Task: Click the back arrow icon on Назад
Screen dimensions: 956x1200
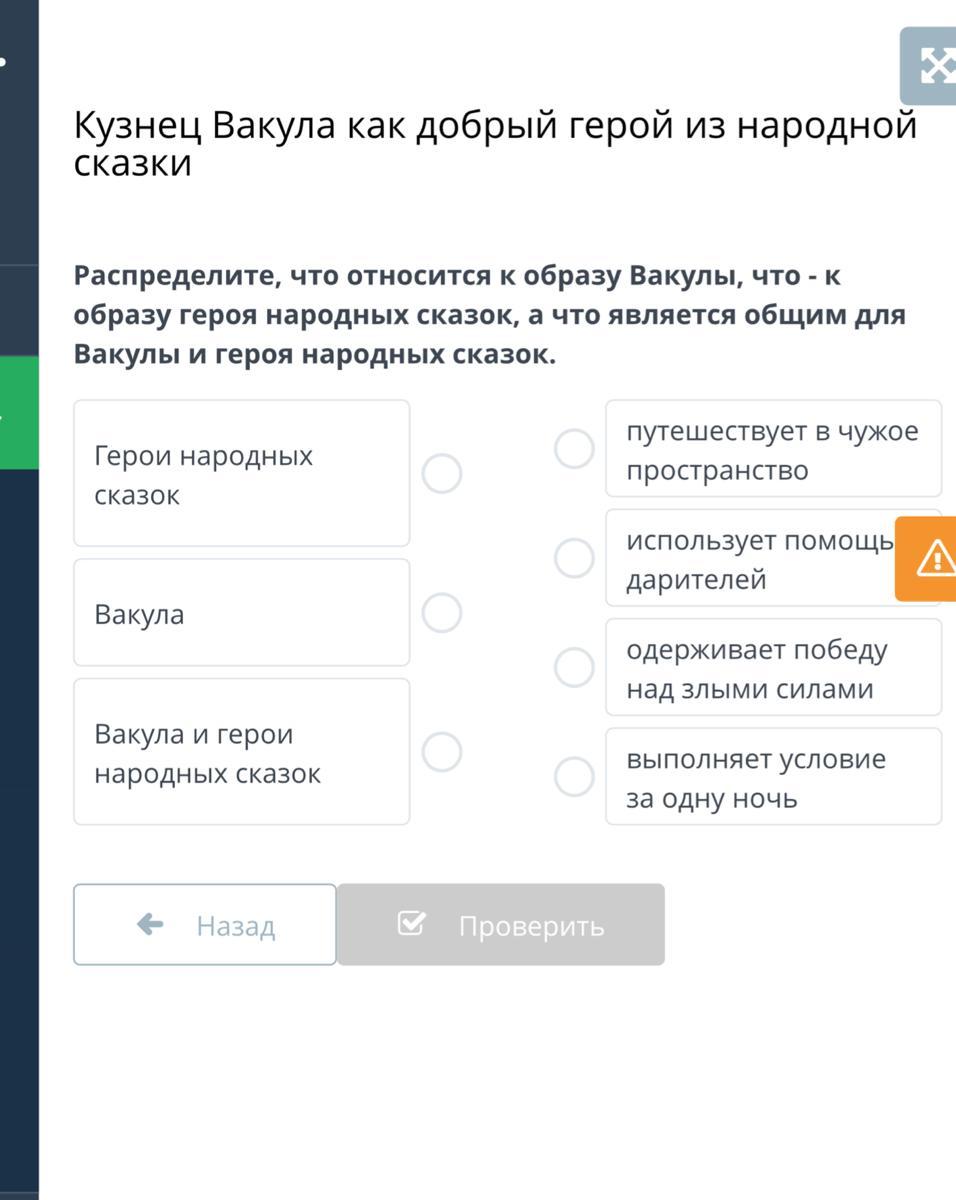Action: click(150, 924)
